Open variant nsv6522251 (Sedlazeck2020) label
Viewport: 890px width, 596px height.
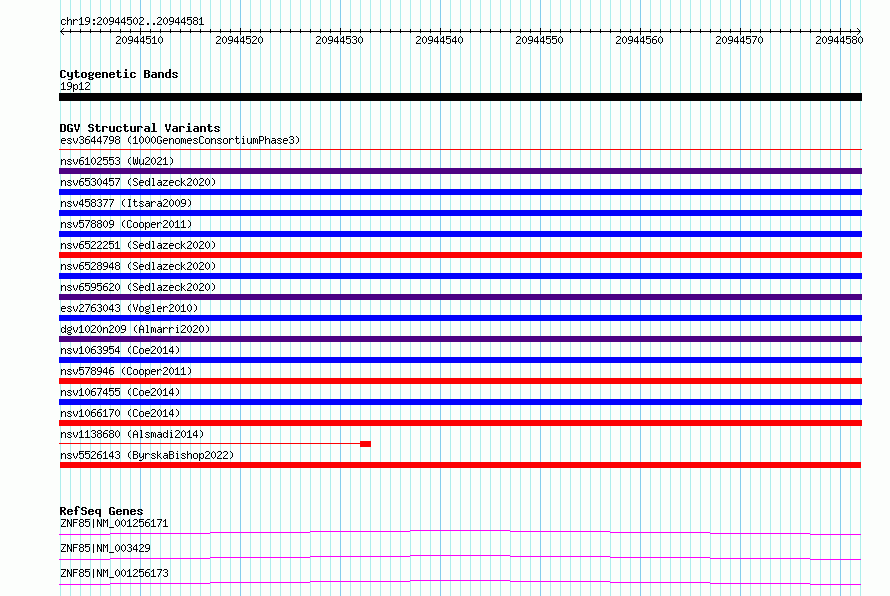point(138,245)
